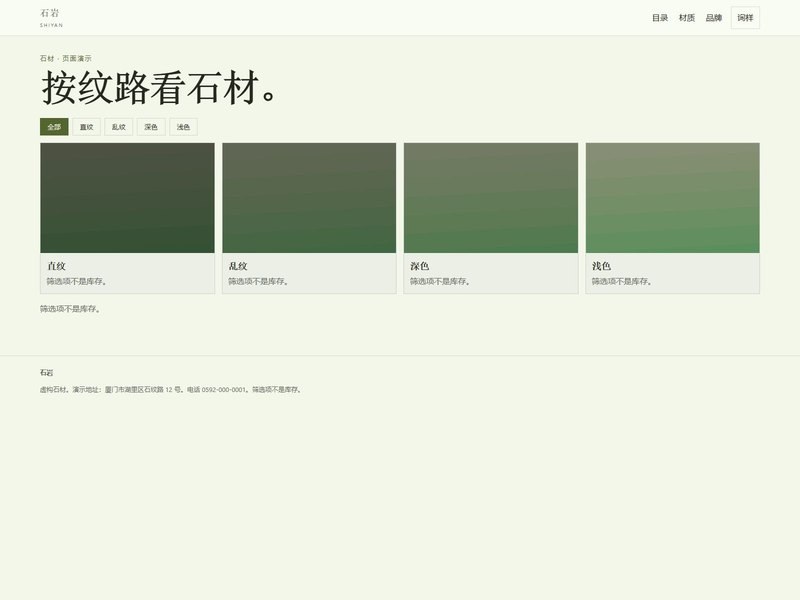The image size is (800, 600).
Task: Filter by 浅色 chip
Action: tap(183, 127)
